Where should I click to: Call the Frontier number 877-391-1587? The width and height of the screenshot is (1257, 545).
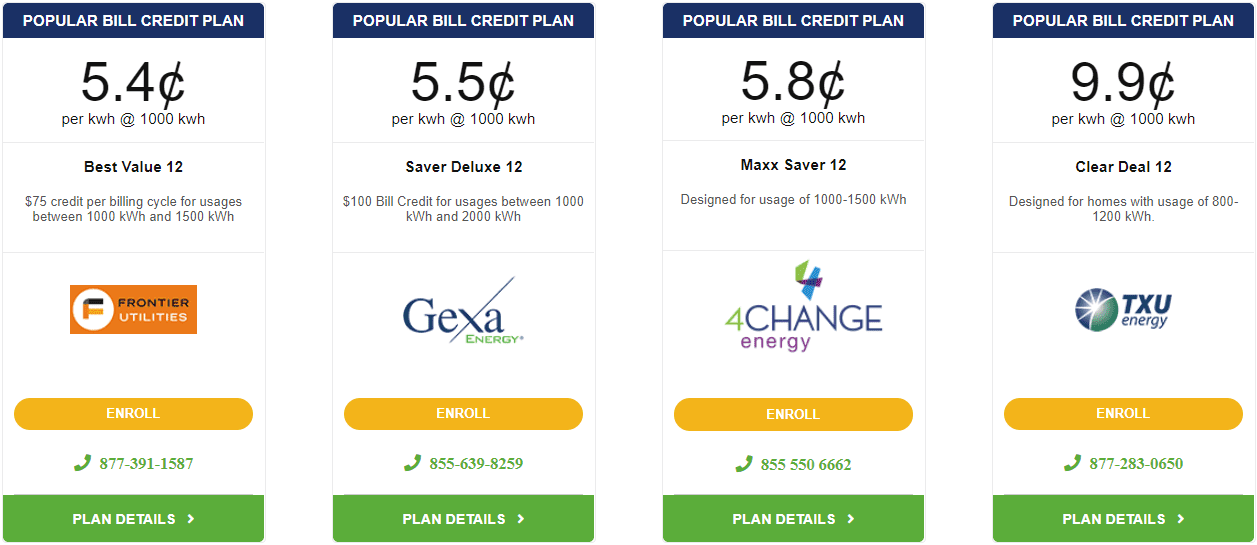pos(146,464)
